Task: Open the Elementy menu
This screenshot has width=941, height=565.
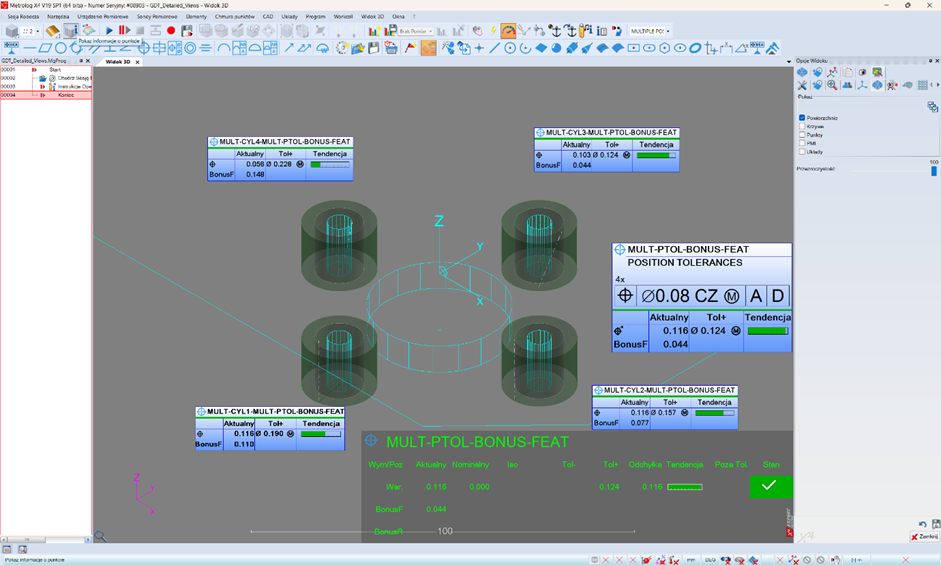Action: pyautogui.click(x=196, y=16)
